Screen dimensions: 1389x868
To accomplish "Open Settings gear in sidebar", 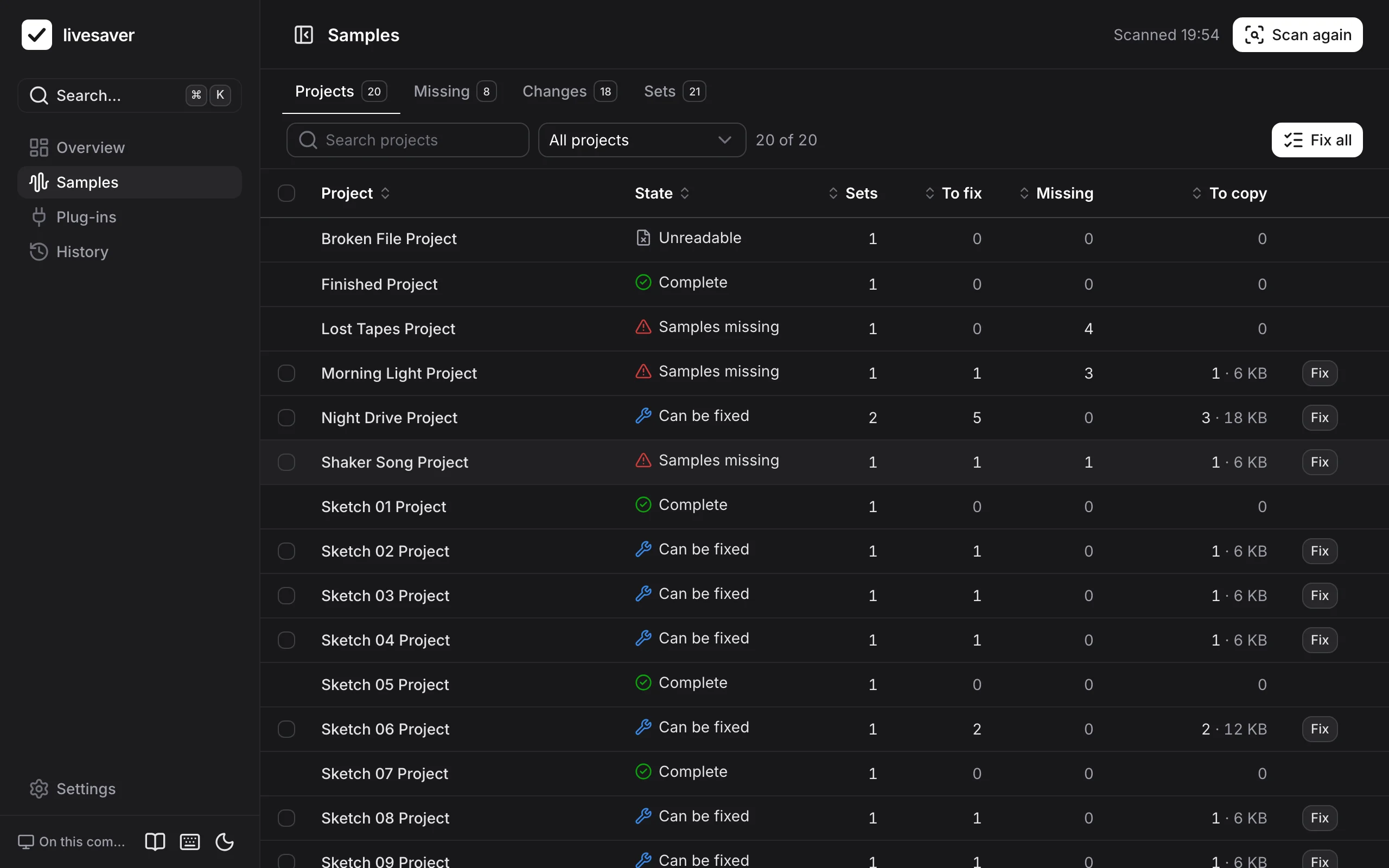I will (130, 789).
